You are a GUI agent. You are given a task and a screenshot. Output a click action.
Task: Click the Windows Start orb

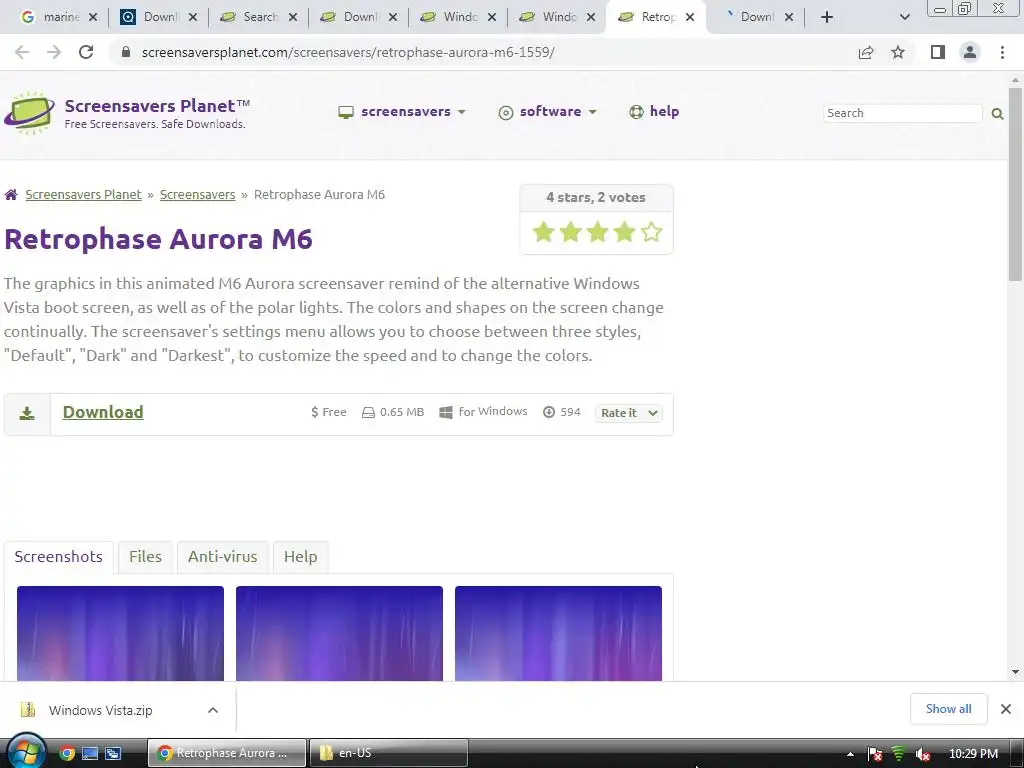coord(25,752)
